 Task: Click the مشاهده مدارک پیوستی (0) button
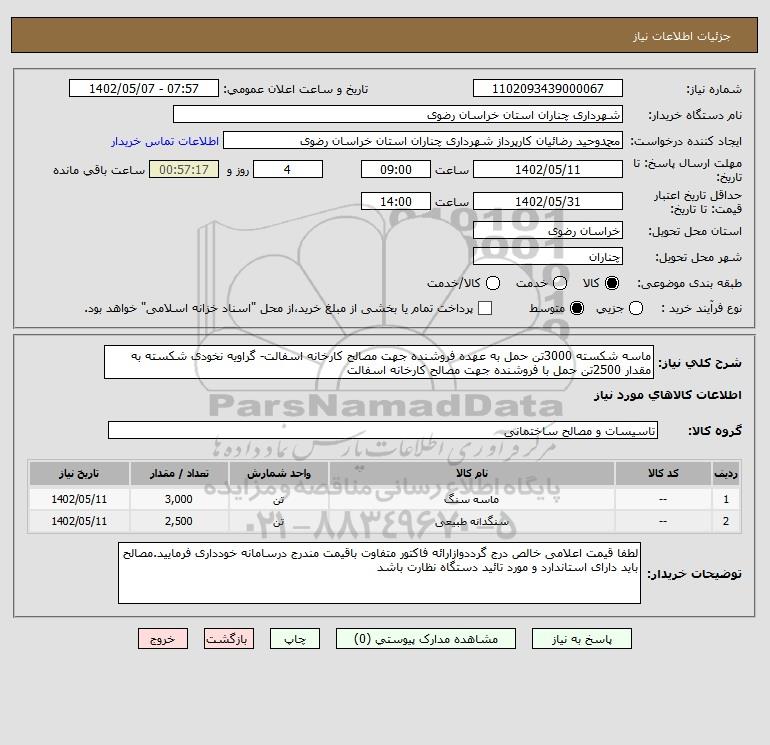click(x=426, y=638)
